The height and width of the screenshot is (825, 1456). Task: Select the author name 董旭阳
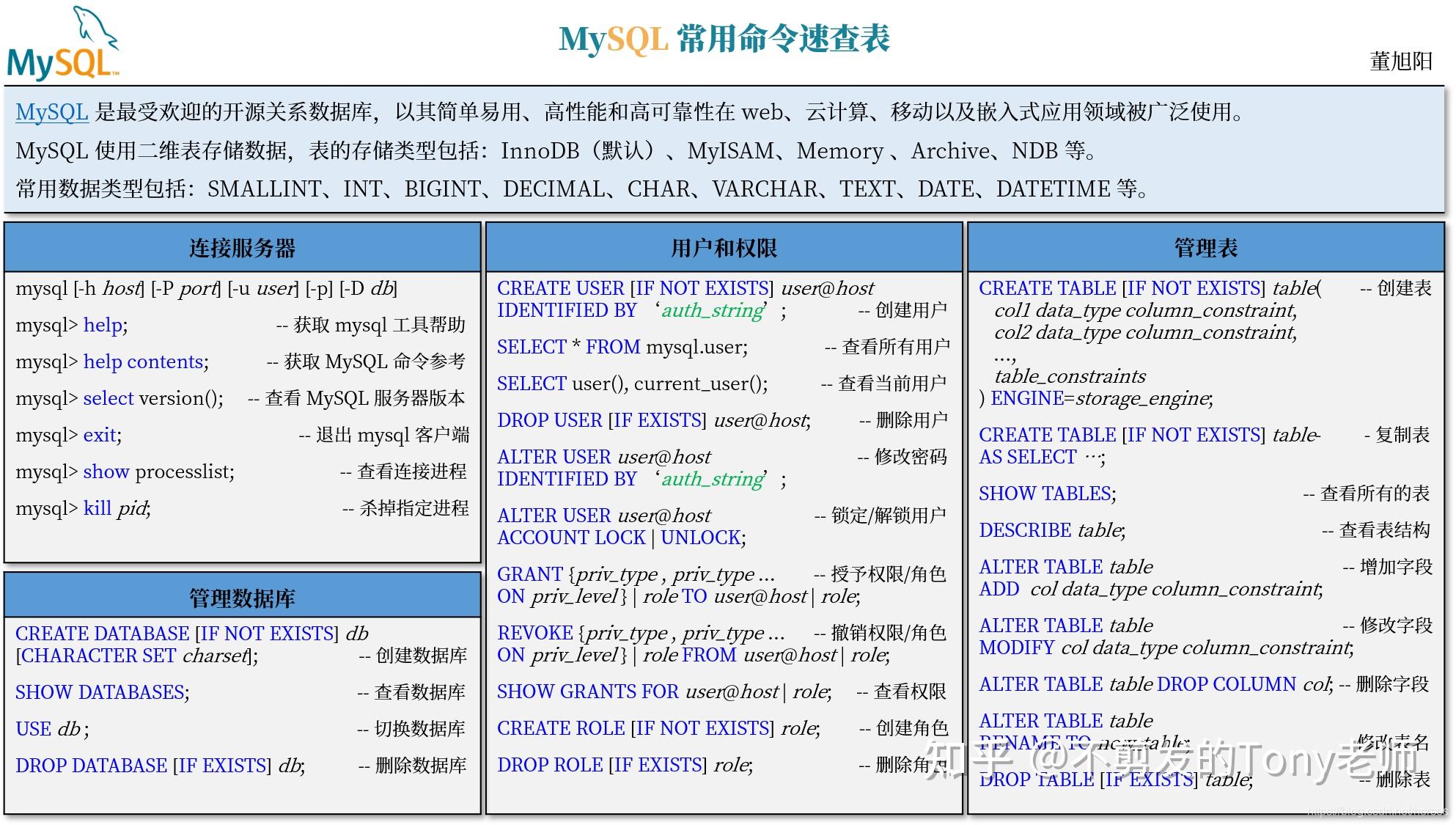point(1401,61)
